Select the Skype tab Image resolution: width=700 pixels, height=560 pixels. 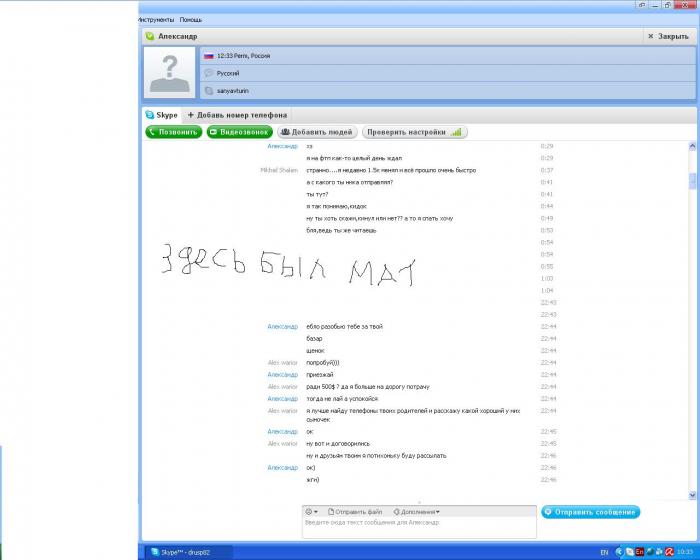click(x=162, y=115)
